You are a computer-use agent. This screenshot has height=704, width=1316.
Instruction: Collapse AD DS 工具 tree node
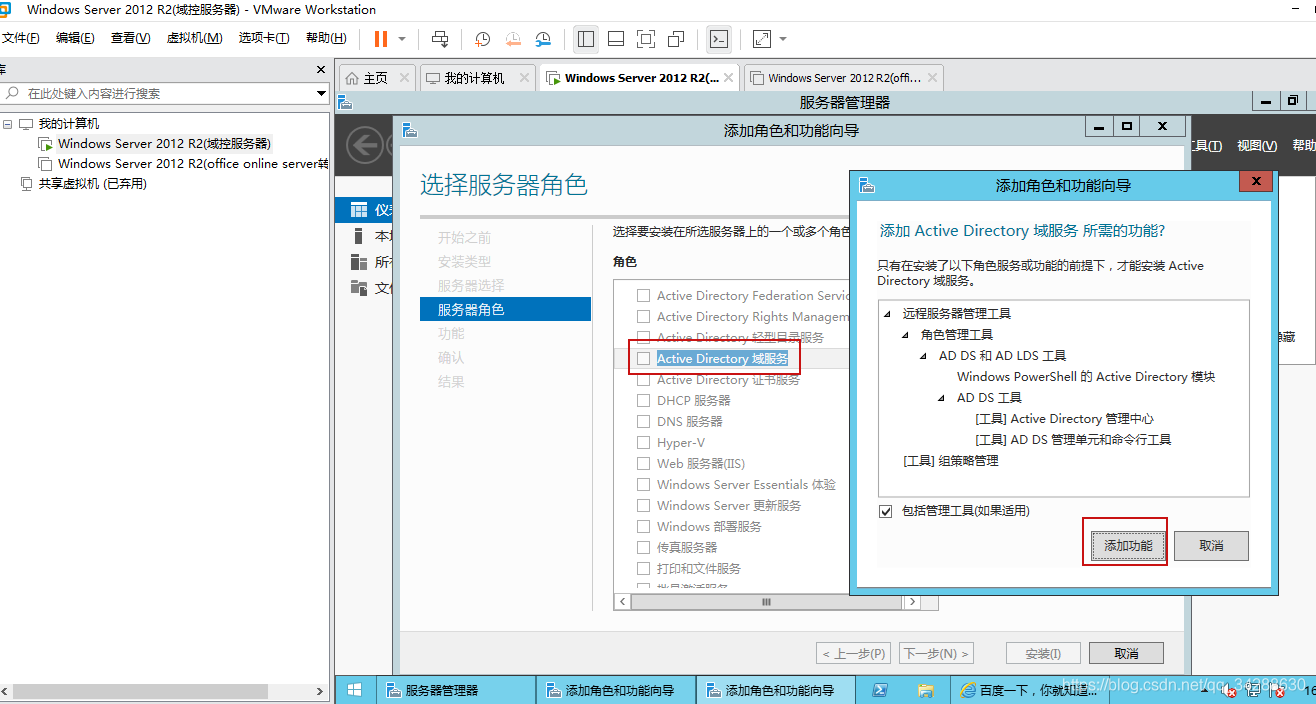tap(942, 398)
